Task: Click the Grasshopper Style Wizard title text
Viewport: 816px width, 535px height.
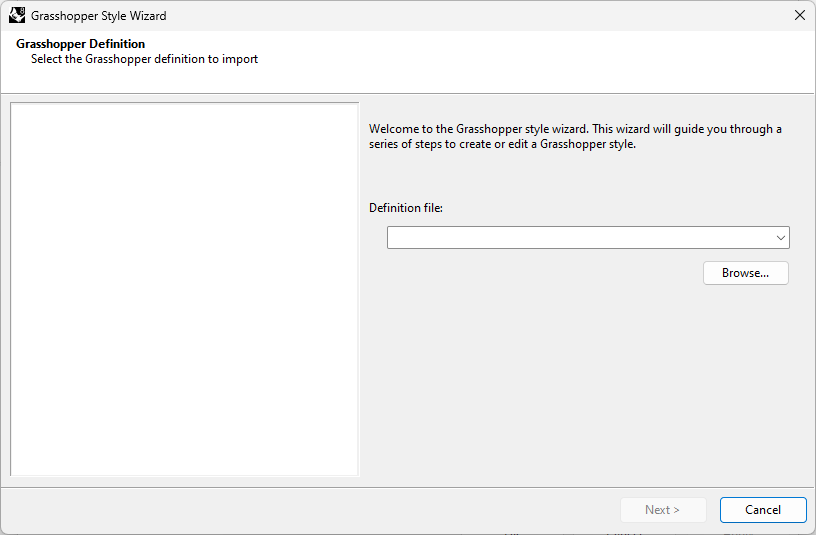Action: (99, 16)
